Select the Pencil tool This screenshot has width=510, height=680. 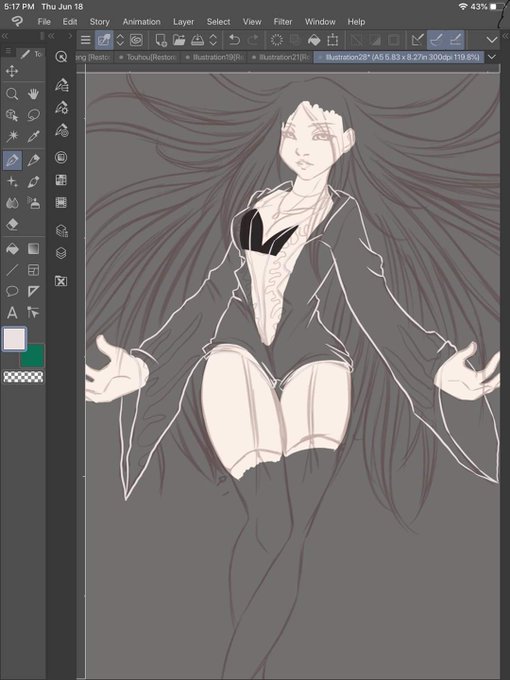33,160
